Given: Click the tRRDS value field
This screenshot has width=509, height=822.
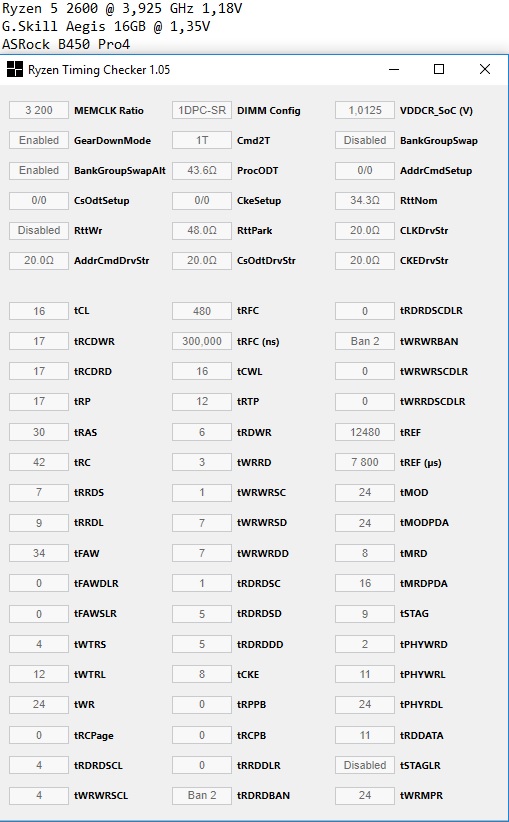Looking at the screenshot, I should point(39,492).
